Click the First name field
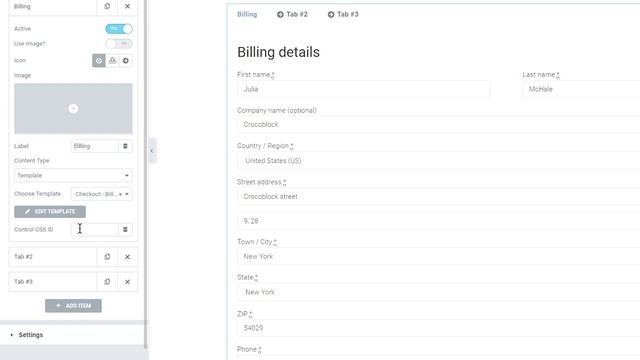This screenshot has height=360, width=640. point(363,89)
